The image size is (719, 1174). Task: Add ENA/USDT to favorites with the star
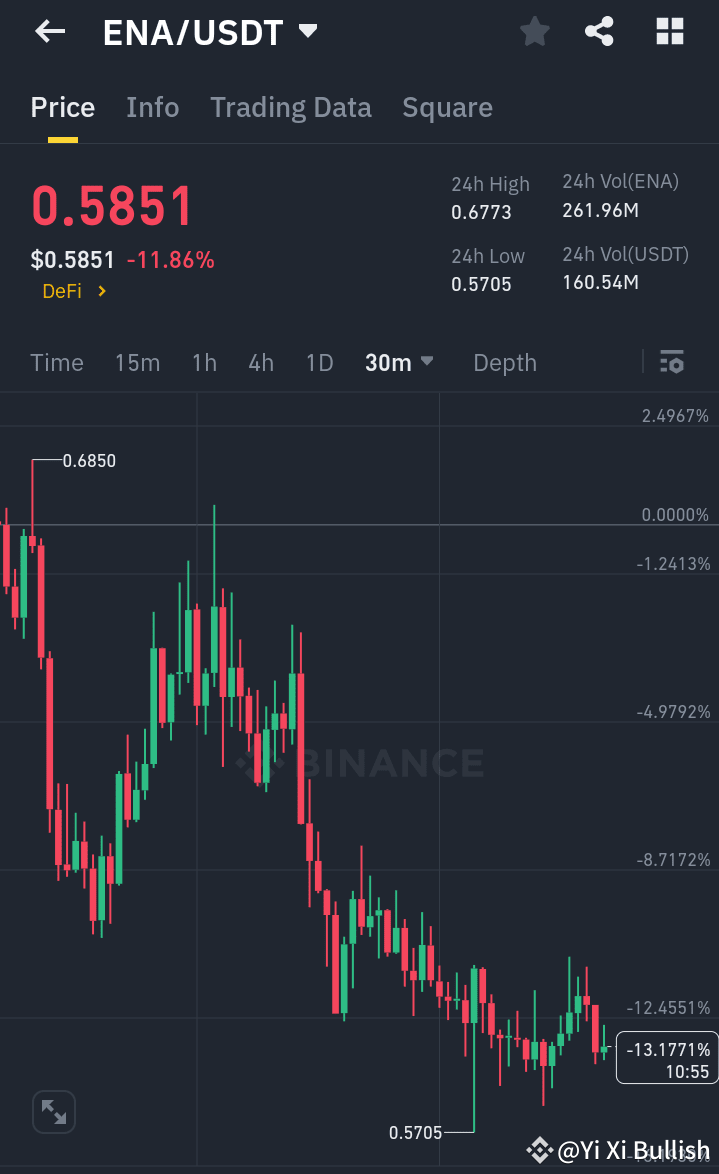coord(534,31)
